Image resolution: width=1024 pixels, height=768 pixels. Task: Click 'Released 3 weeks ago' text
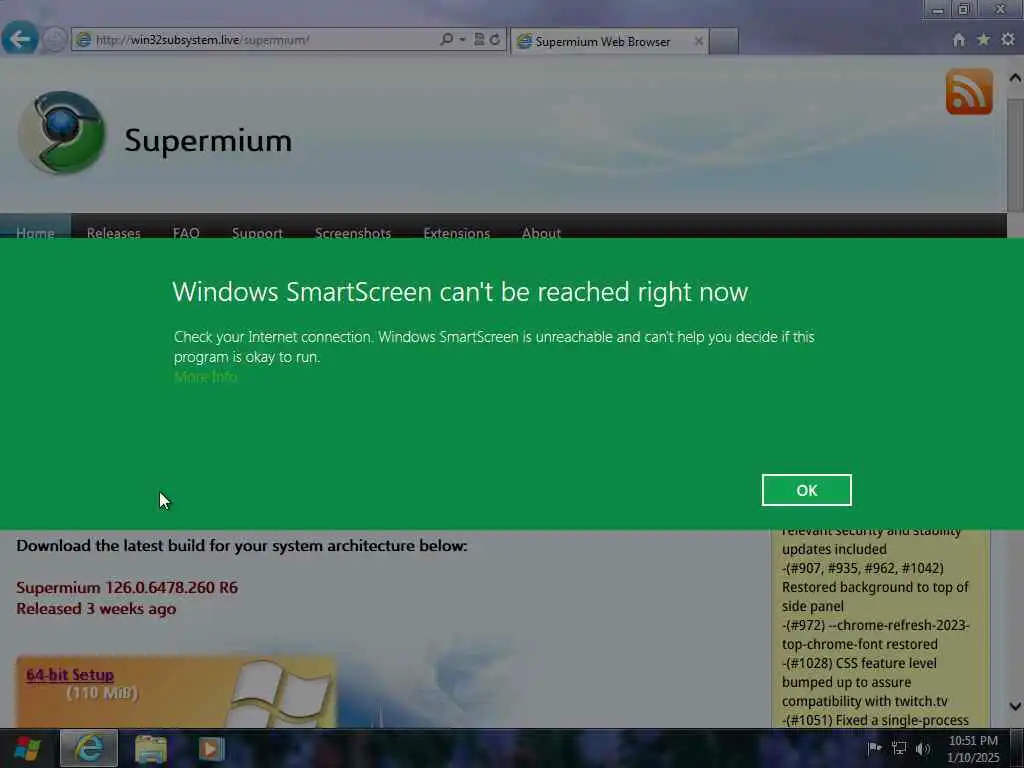point(96,609)
